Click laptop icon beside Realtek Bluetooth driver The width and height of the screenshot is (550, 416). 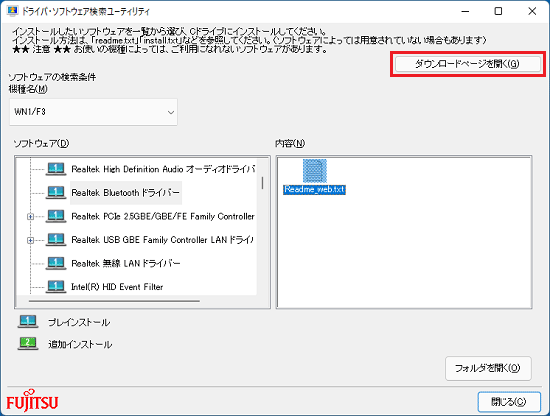pos(56,193)
